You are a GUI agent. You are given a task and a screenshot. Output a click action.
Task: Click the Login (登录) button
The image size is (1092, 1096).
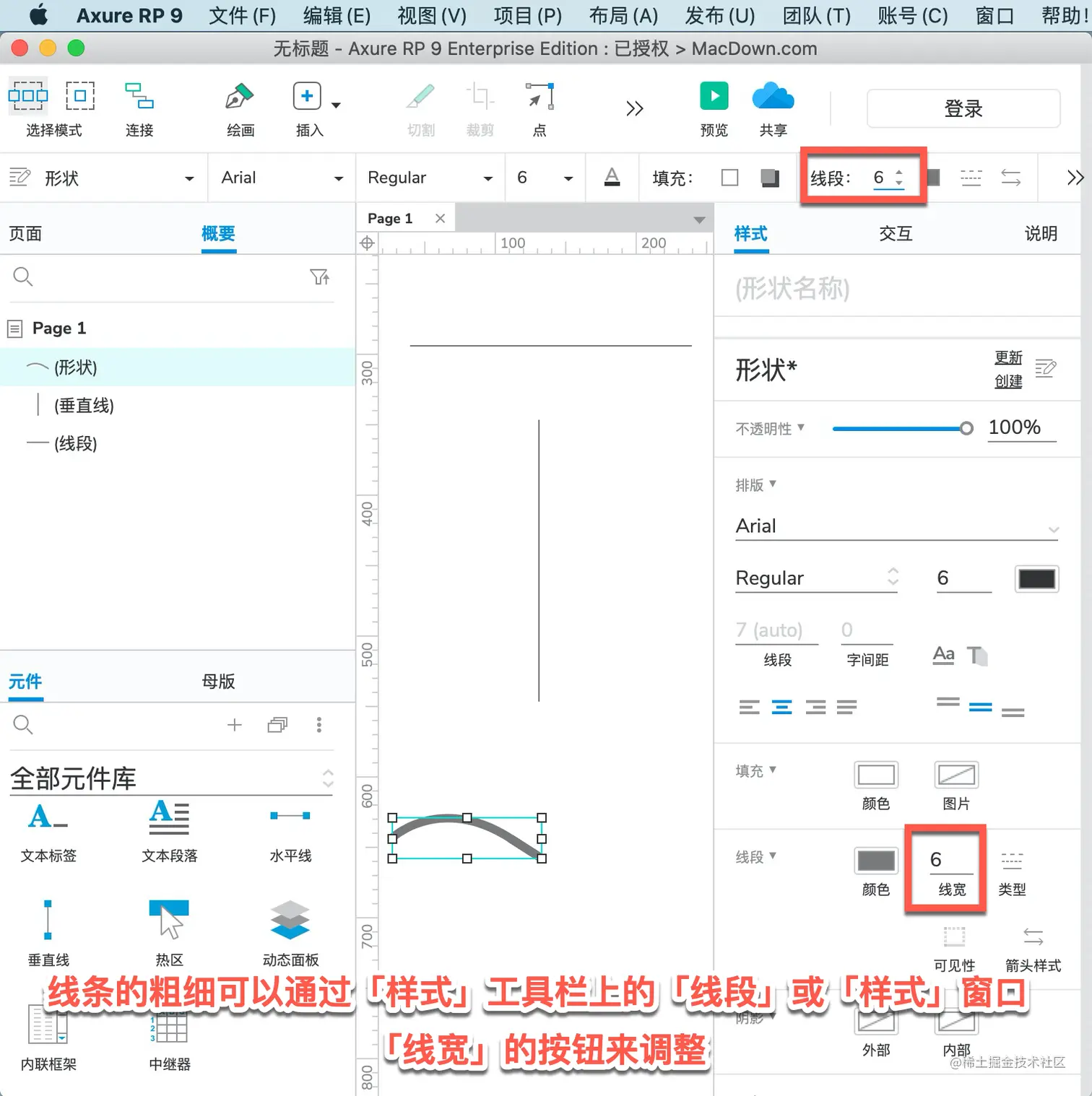963,108
